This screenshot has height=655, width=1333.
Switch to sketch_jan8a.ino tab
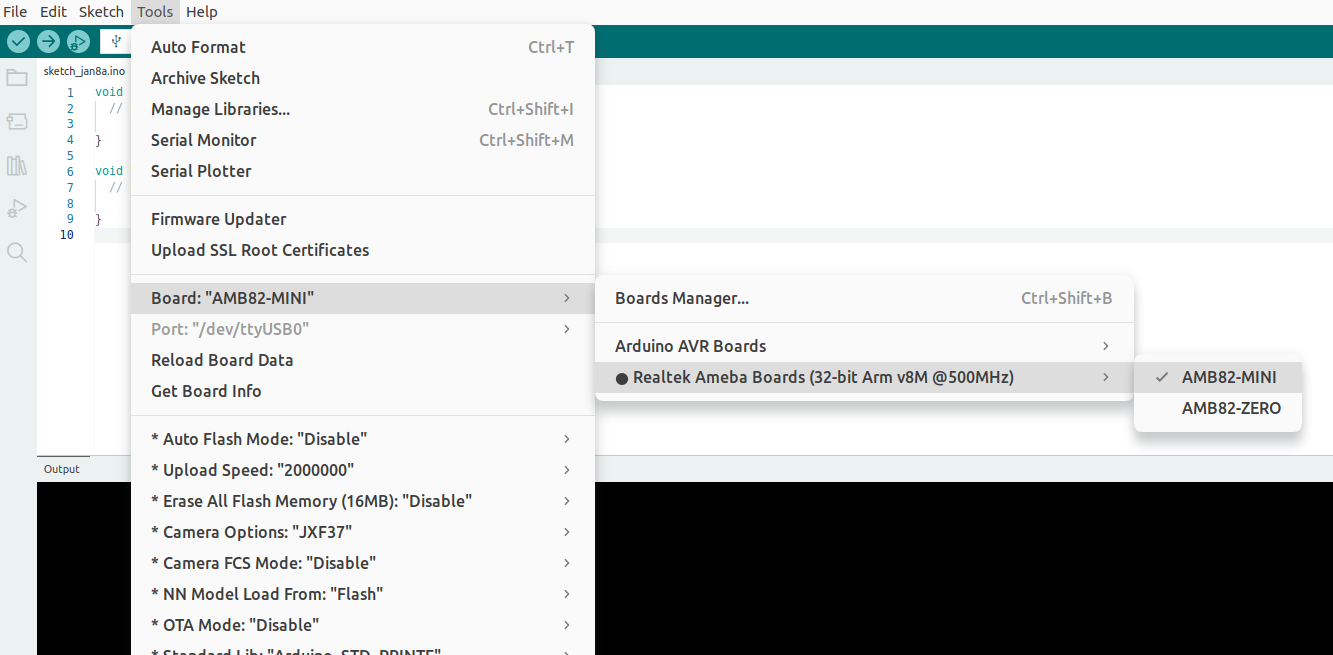84,71
